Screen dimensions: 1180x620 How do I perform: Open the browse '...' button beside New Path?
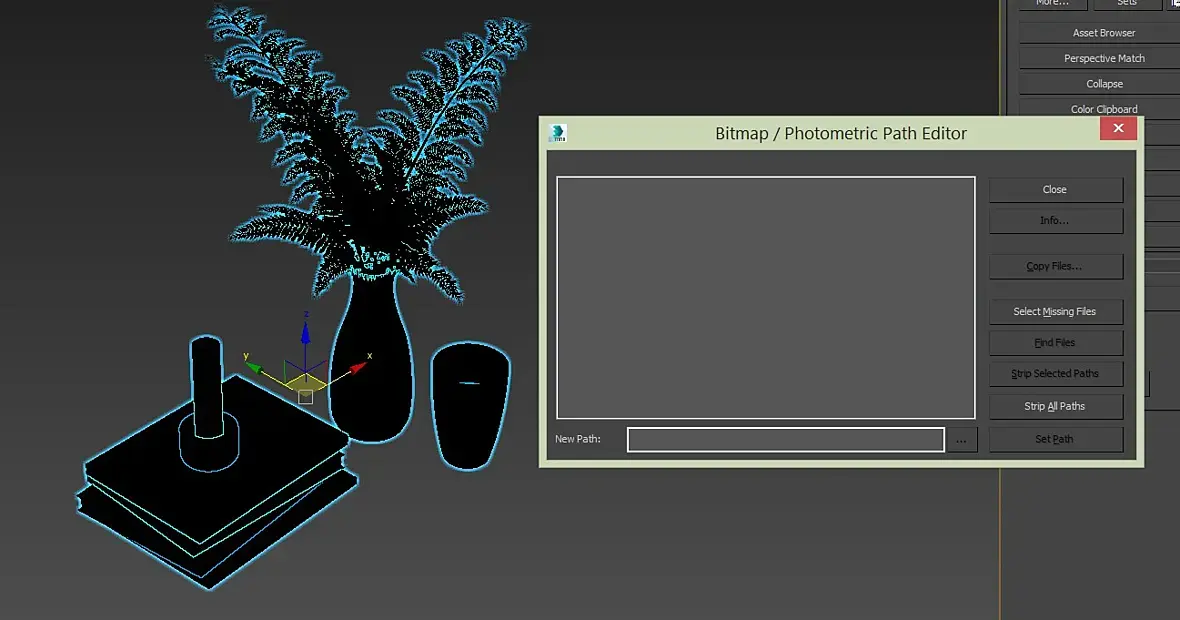click(961, 439)
